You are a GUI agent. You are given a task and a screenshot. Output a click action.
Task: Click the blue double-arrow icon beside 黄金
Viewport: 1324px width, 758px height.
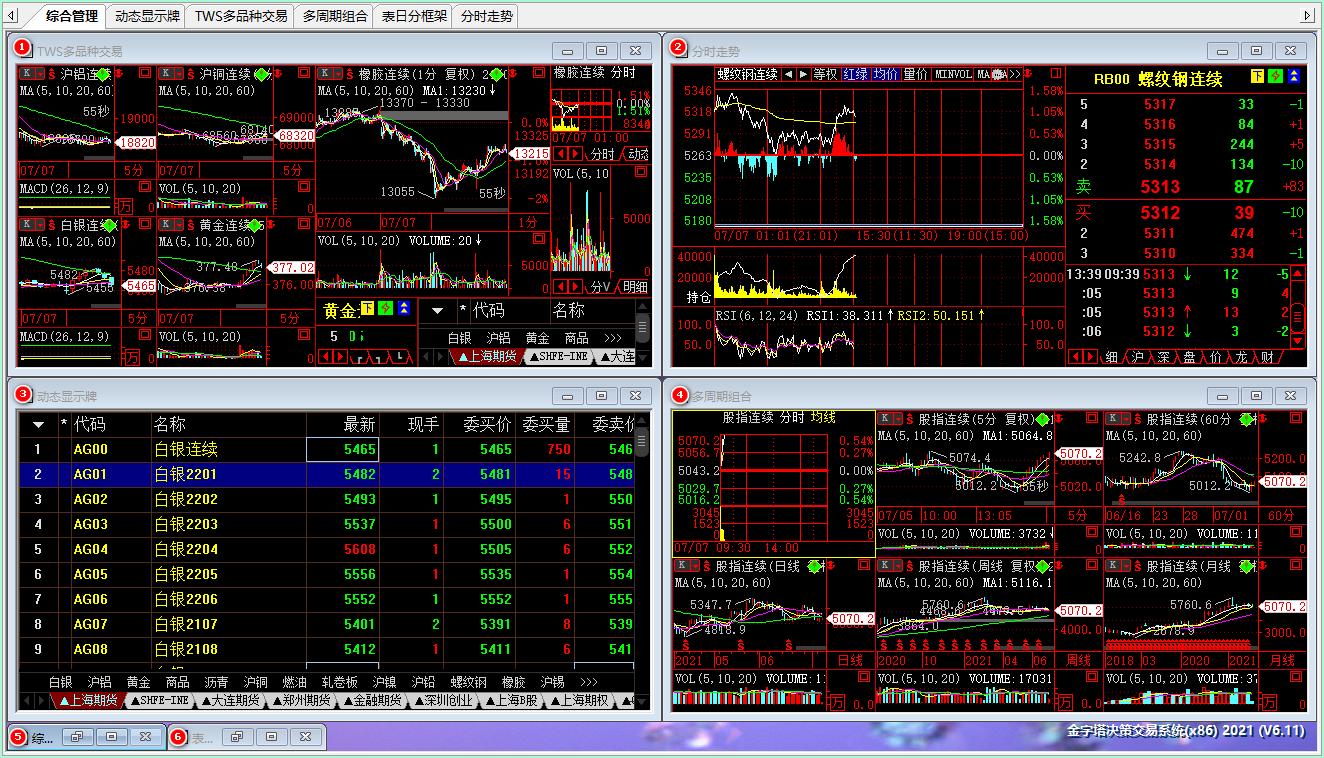click(x=402, y=309)
